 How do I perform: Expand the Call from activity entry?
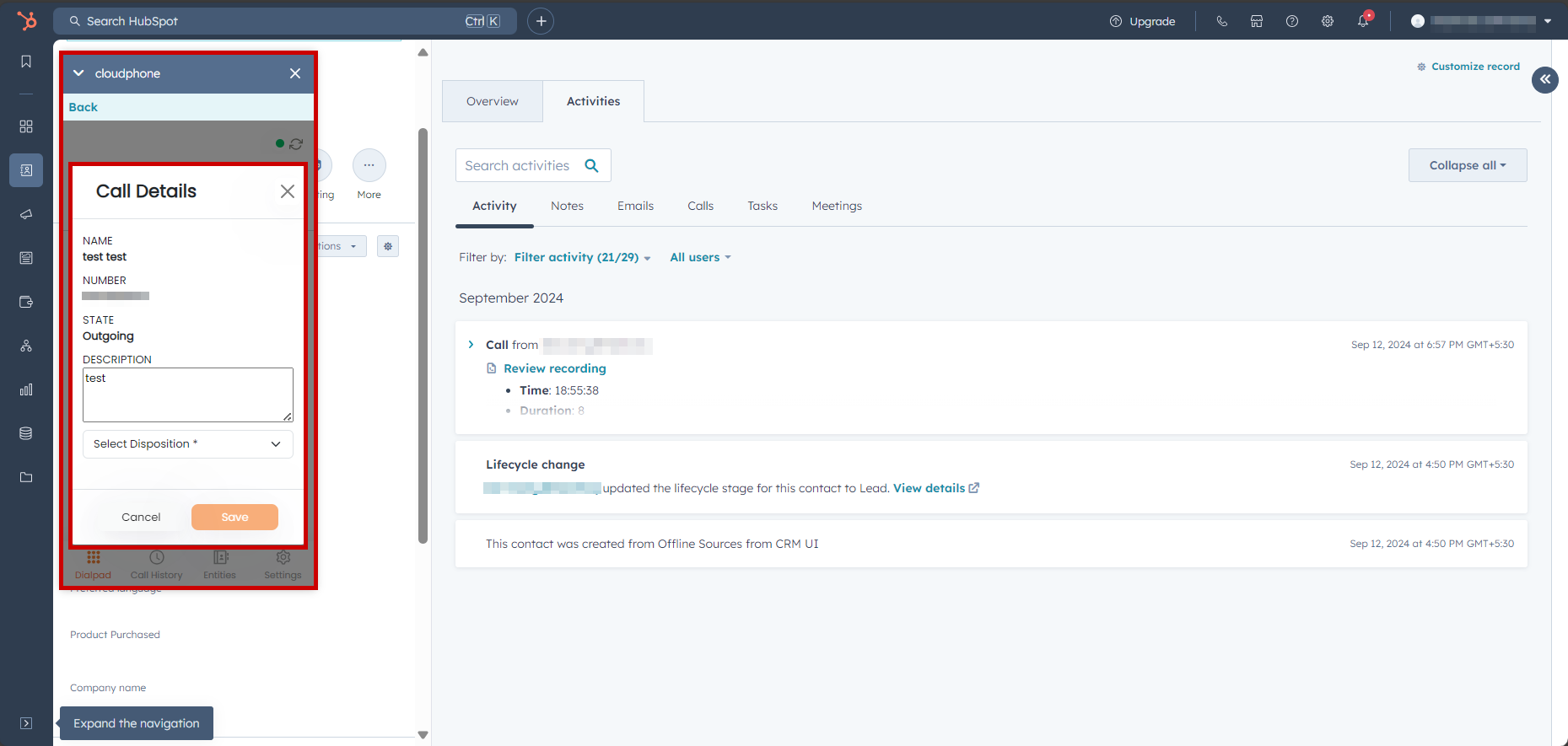[x=471, y=345]
